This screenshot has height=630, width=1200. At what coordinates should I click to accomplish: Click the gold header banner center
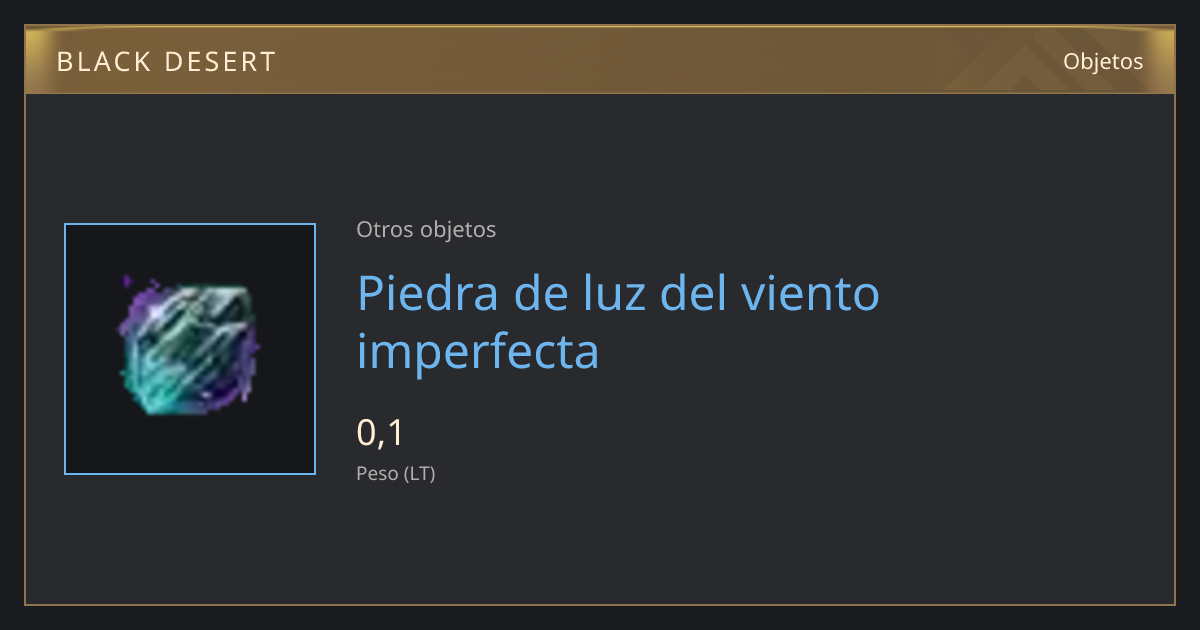[x=600, y=60]
